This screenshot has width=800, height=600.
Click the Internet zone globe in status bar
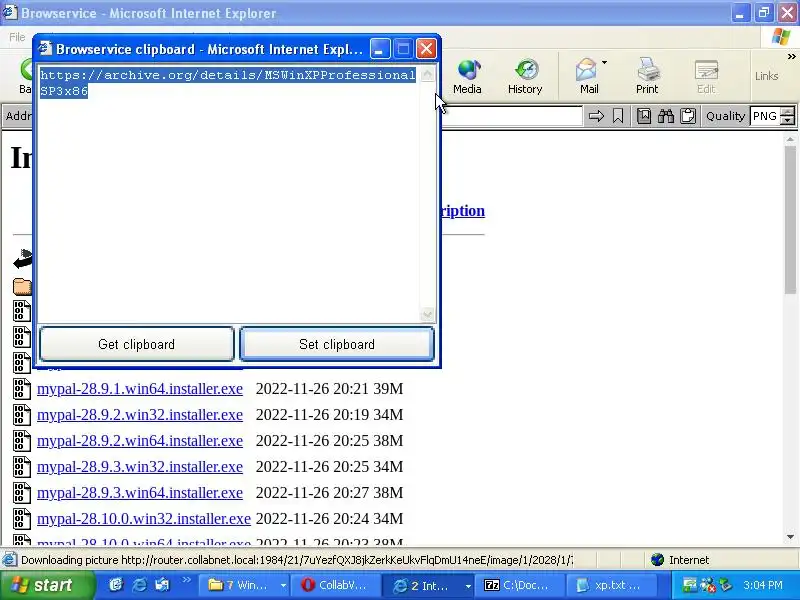coord(657,560)
